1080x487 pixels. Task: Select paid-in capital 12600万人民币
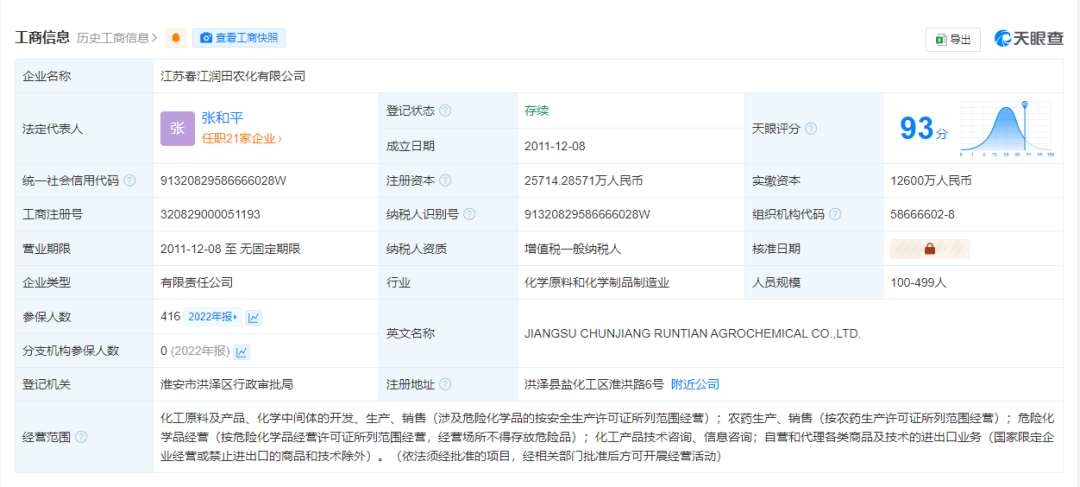click(931, 181)
